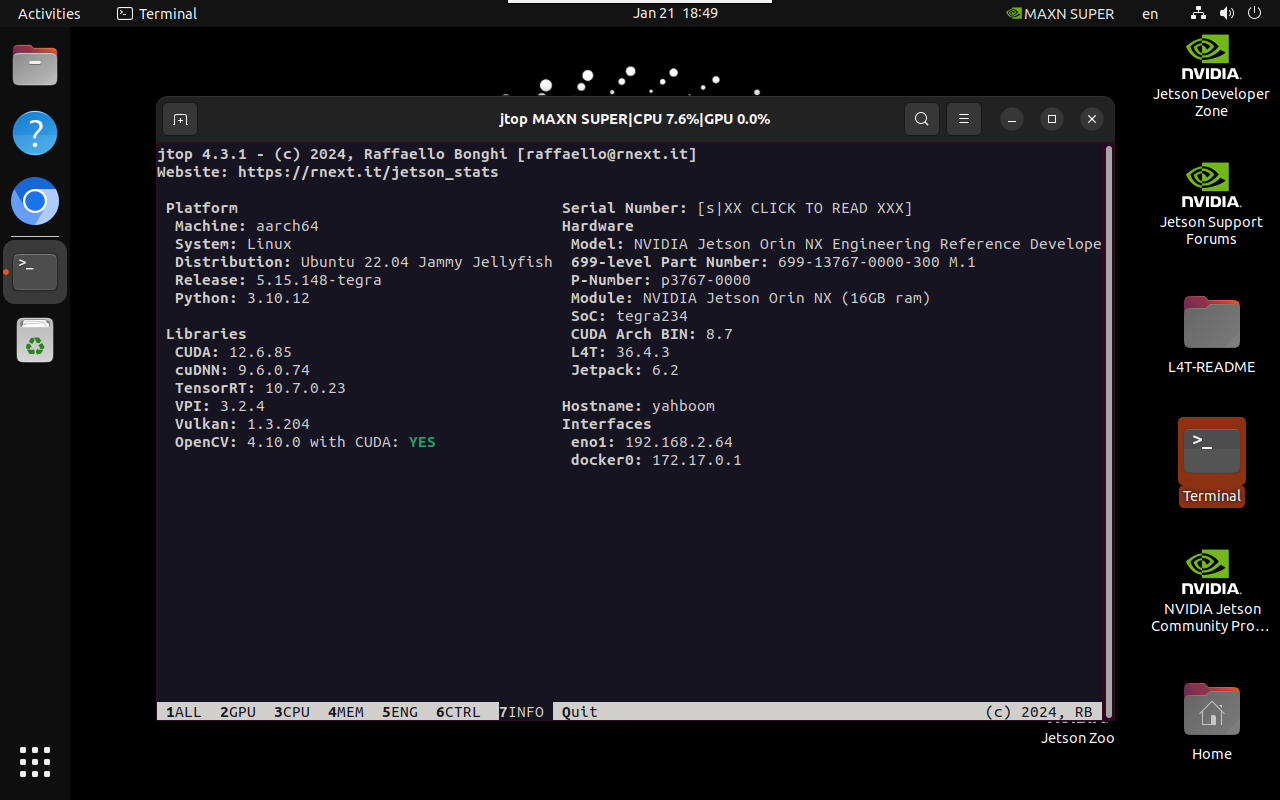
Task: Click Release 5.15.148-tegra
Action: (x=318, y=280)
